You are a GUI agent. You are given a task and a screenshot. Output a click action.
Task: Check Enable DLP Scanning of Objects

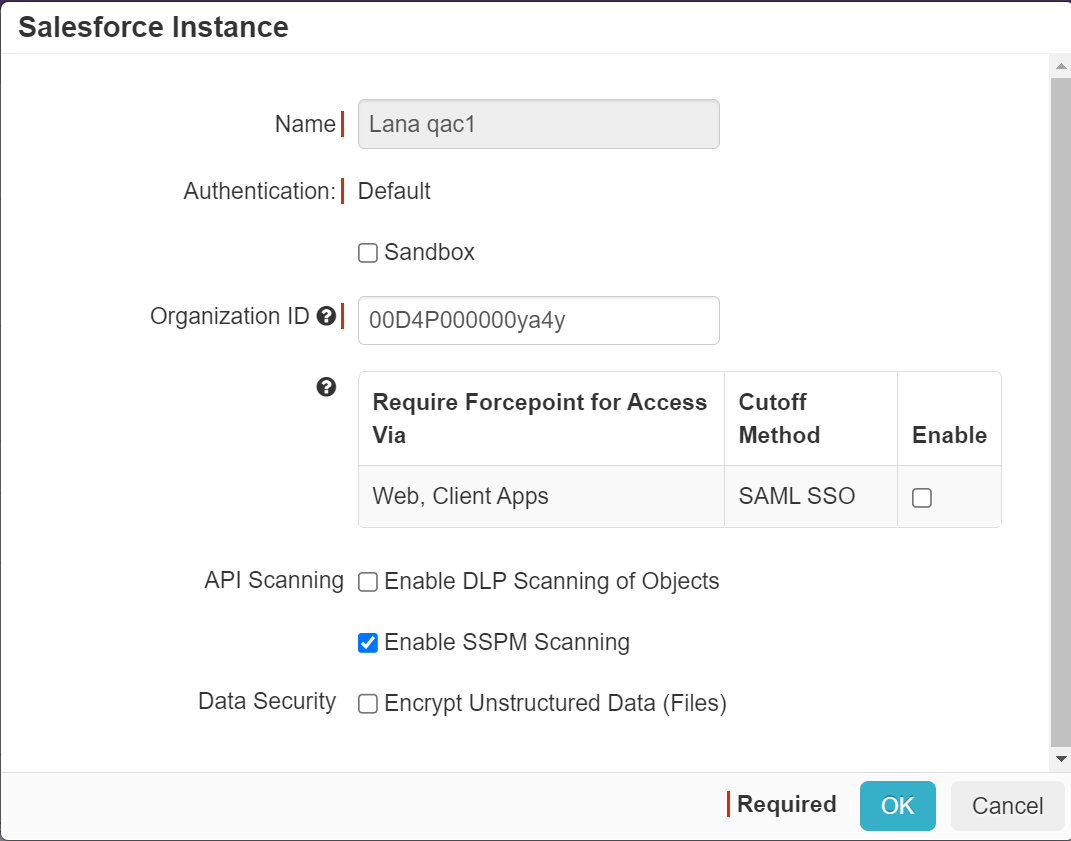coord(367,581)
